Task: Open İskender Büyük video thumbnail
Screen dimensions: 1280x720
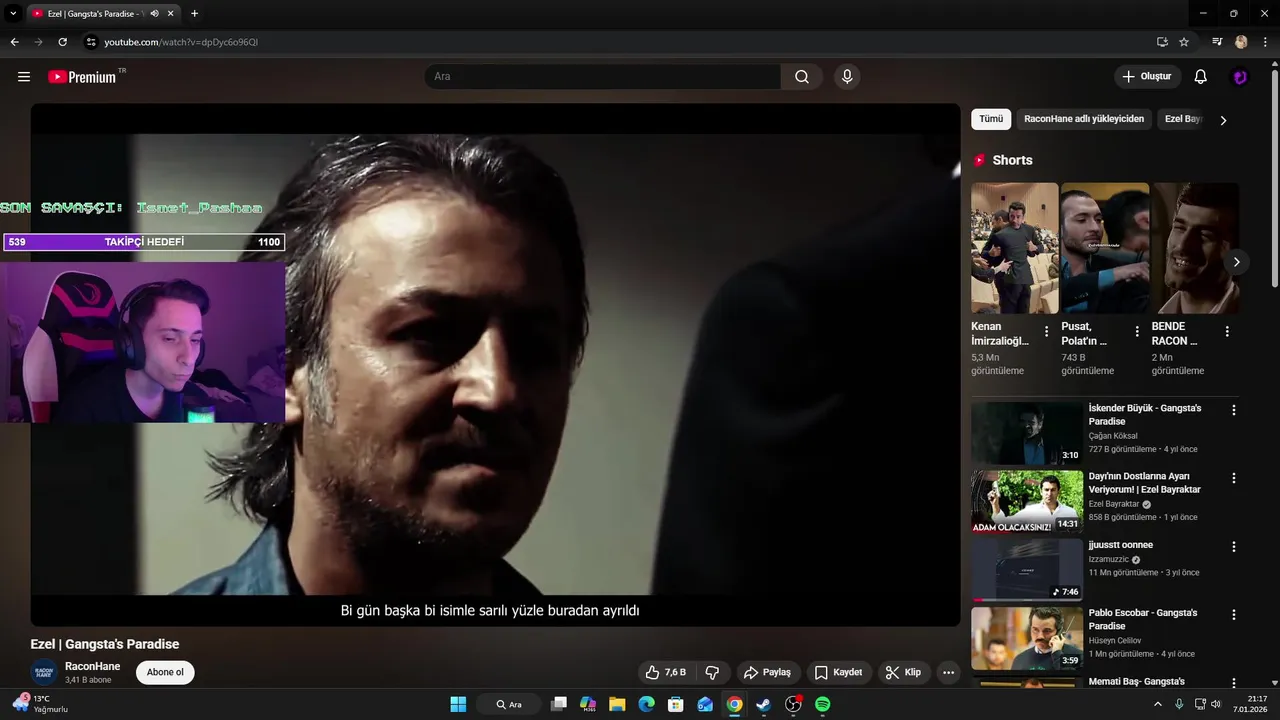Action: tap(1027, 433)
